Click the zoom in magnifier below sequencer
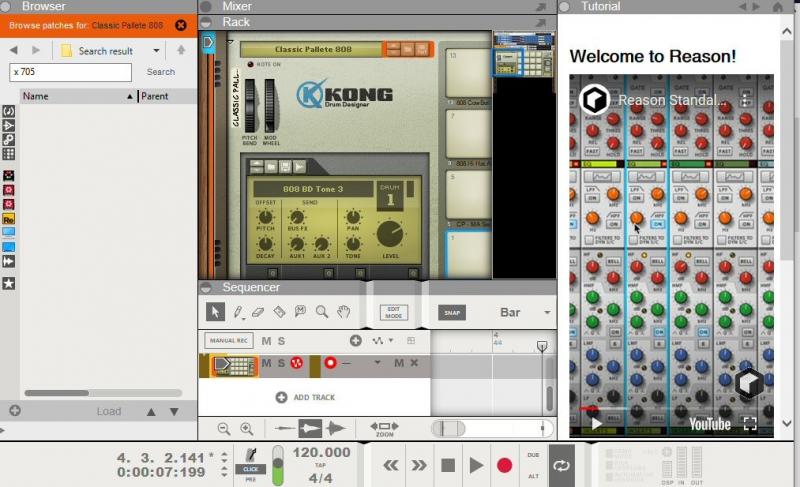The image size is (800, 487). [246, 429]
